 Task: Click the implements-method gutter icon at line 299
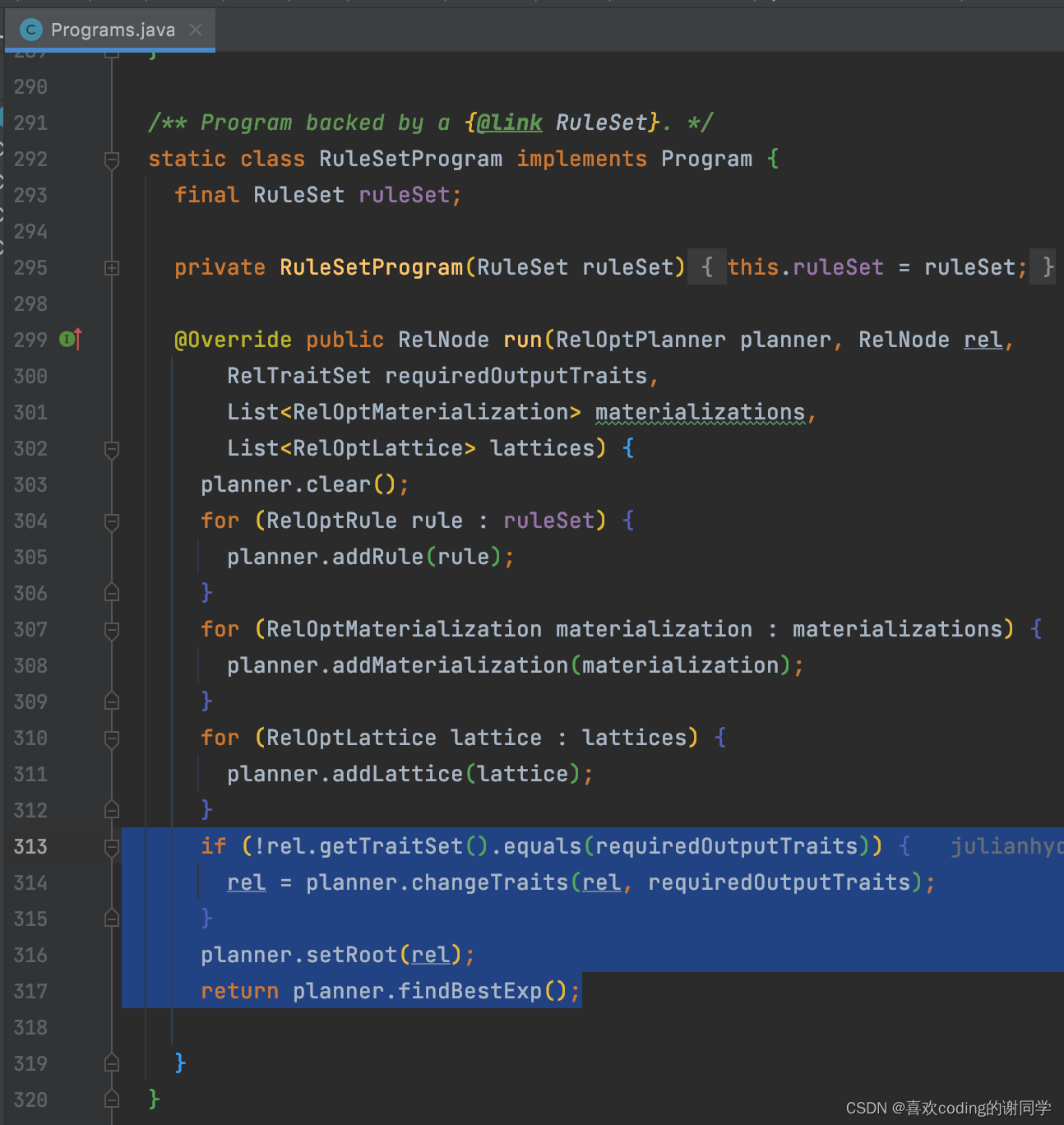tap(71, 339)
